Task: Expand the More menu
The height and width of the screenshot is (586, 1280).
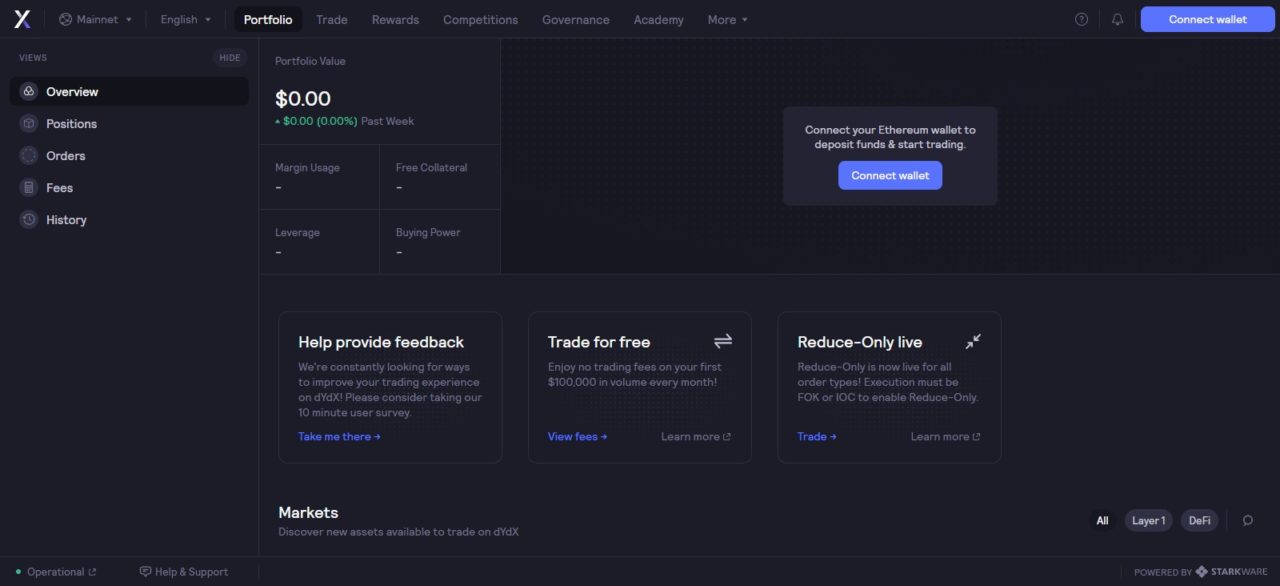Action: tap(727, 19)
